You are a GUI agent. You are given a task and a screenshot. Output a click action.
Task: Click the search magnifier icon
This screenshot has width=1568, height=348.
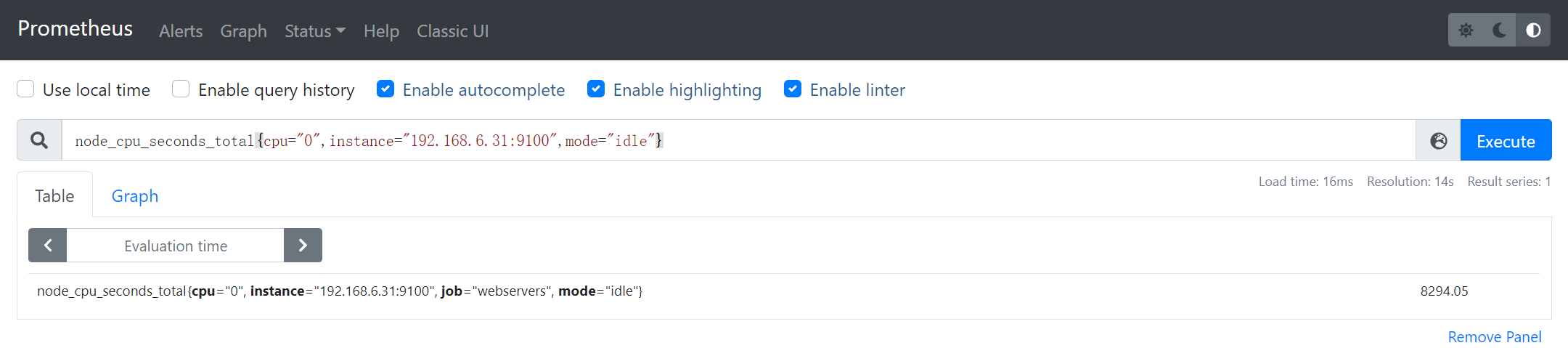[x=39, y=140]
